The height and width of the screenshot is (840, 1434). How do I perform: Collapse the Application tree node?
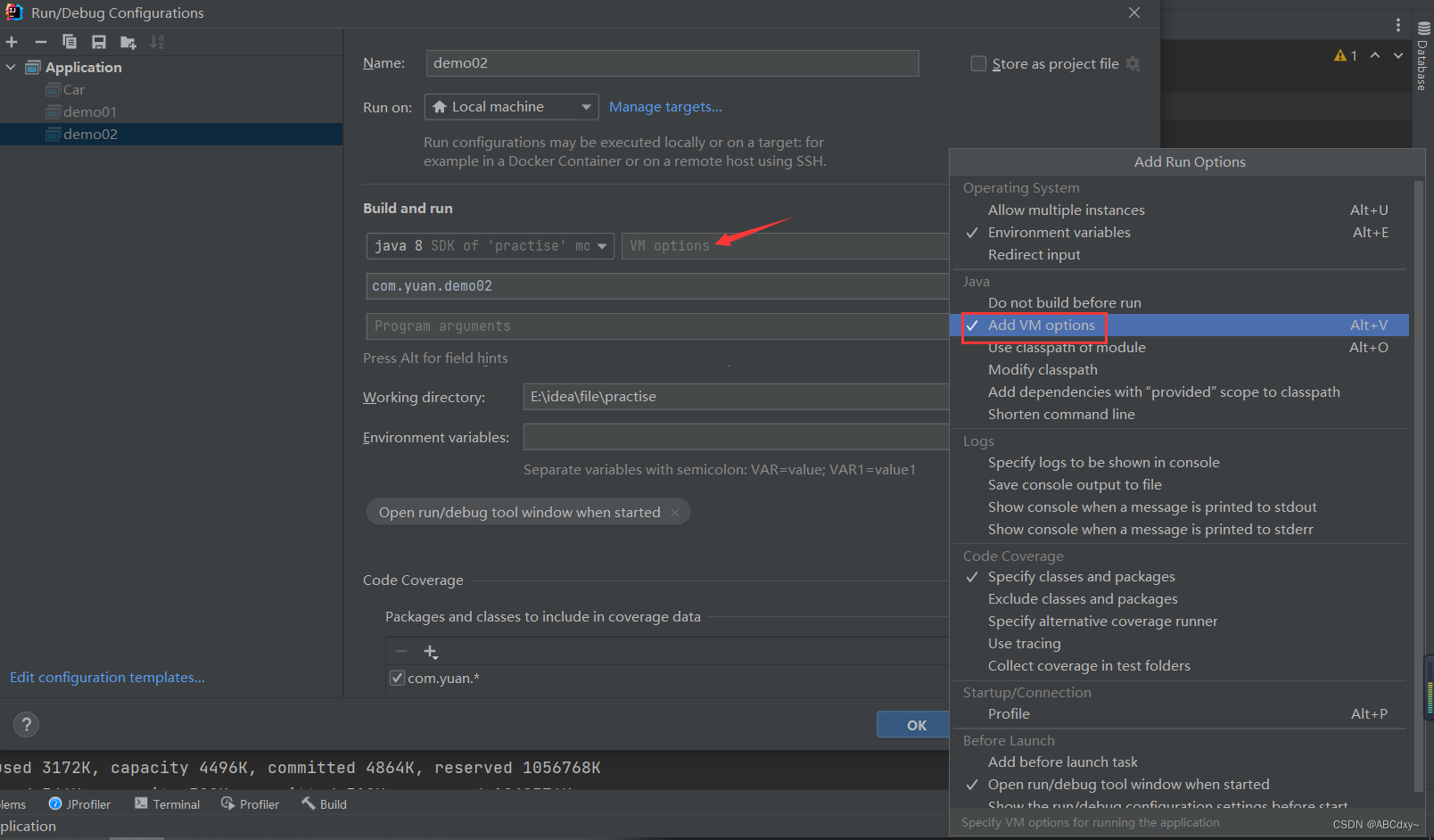10,67
